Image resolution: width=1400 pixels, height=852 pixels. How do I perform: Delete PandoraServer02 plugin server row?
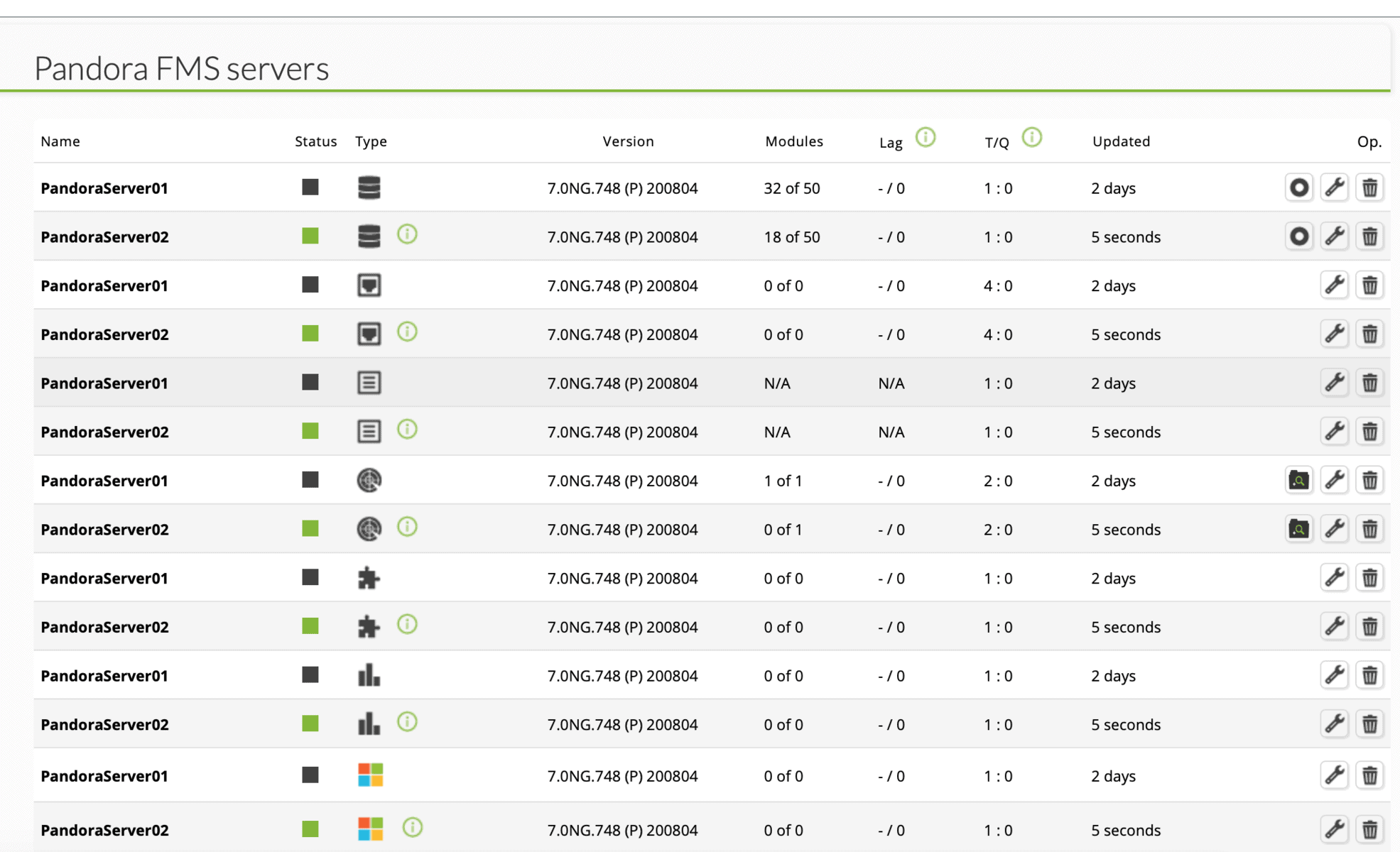(x=1369, y=627)
